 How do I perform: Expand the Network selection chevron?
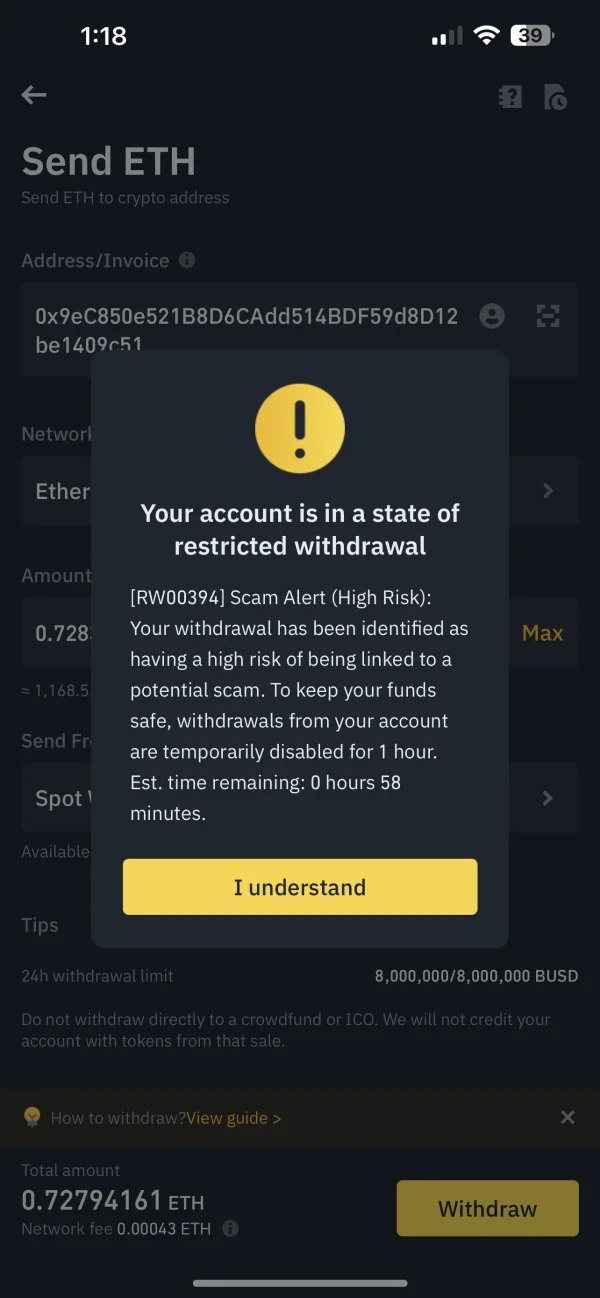tap(548, 491)
